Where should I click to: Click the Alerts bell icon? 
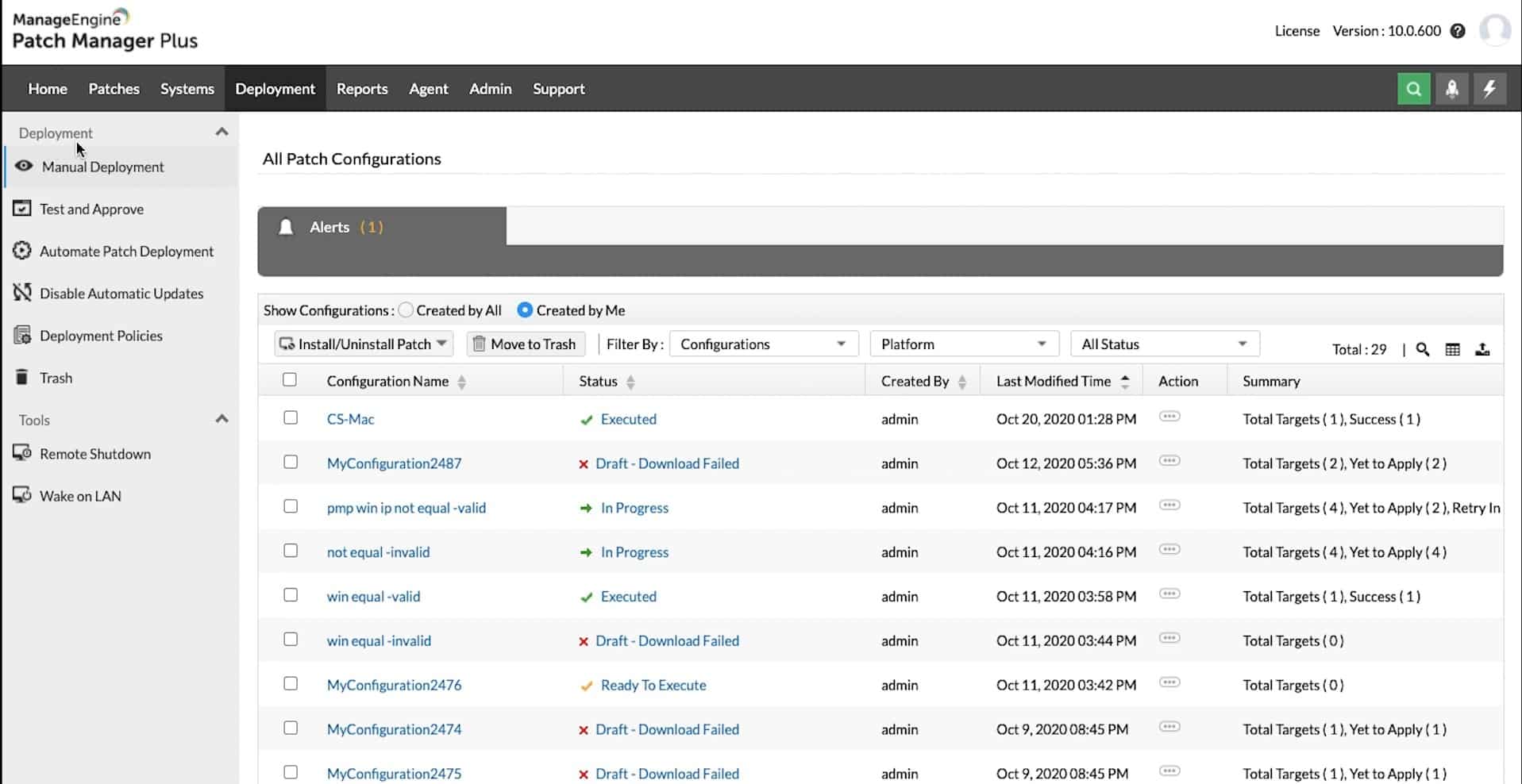286,228
